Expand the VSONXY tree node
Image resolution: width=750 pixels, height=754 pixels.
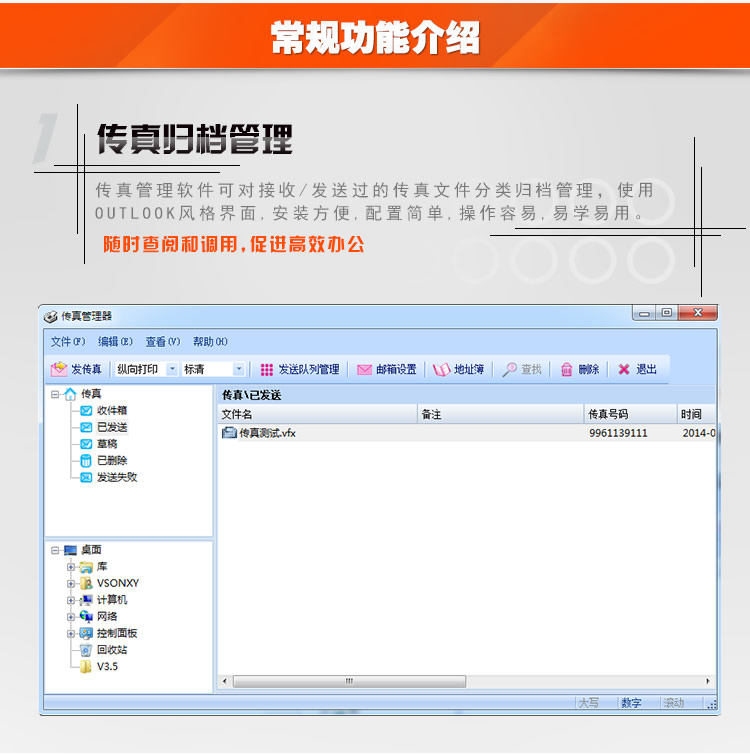(71, 584)
